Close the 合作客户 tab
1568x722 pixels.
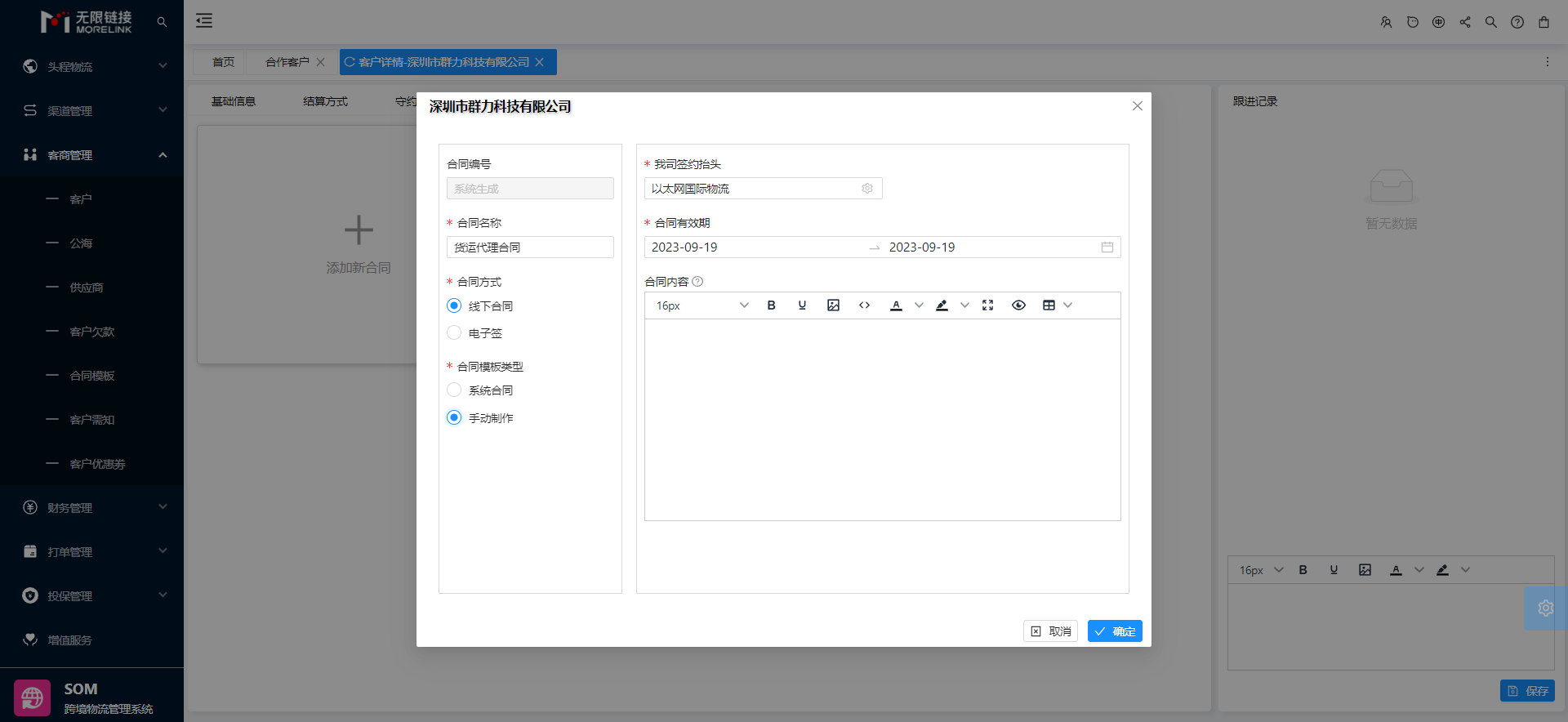tap(320, 62)
